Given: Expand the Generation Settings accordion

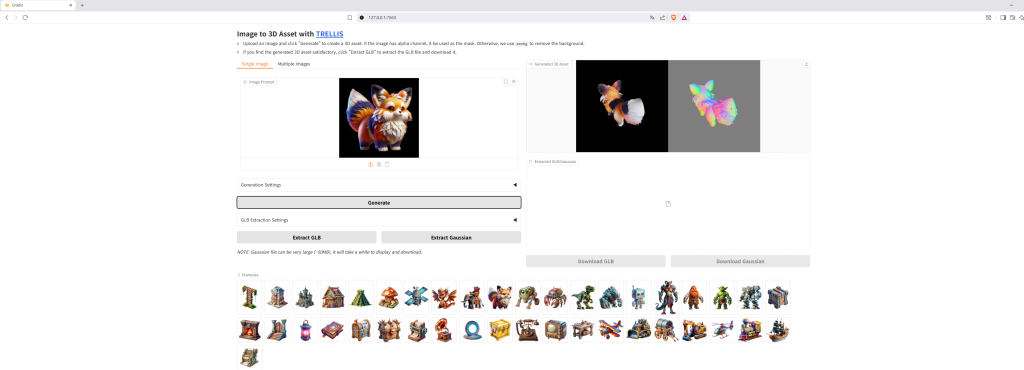Looking at the screenshot, I should pos(379,185).
